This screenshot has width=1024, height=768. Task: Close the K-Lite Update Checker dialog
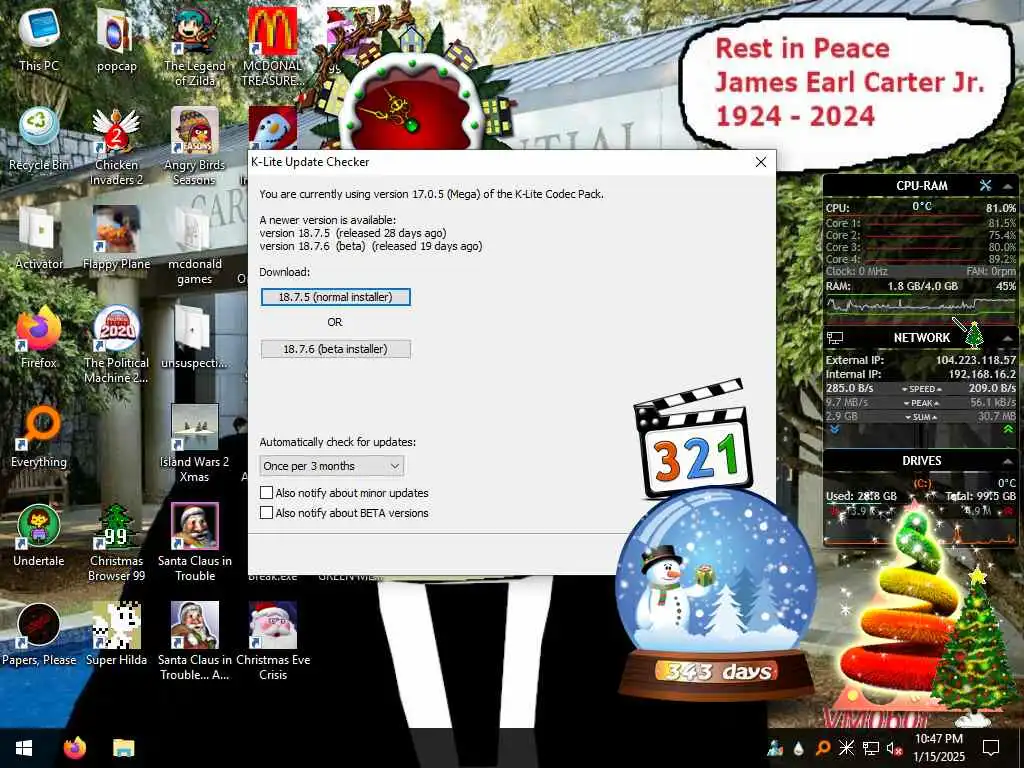761,162
